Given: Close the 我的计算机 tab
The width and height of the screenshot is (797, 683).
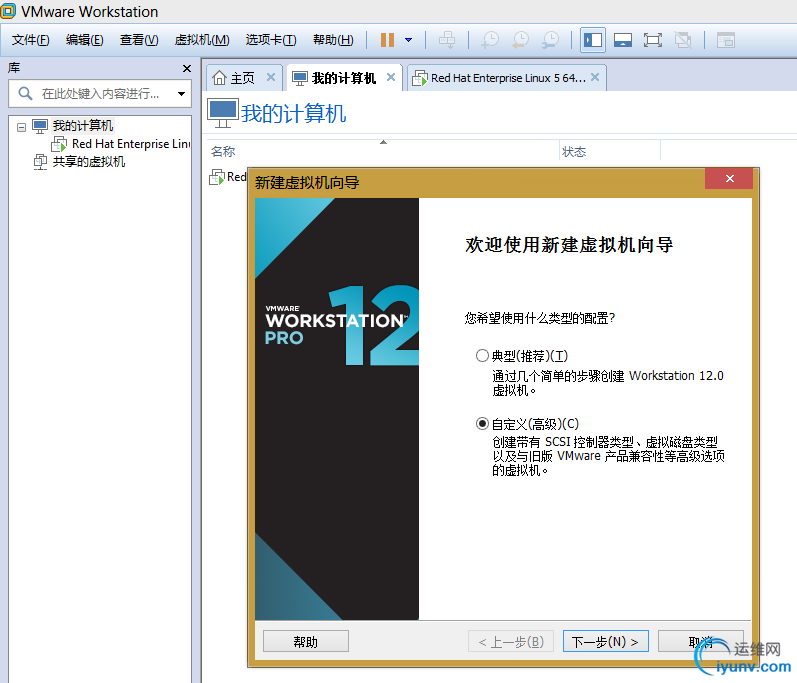Looking at the screenshot, I should point(391,77).
